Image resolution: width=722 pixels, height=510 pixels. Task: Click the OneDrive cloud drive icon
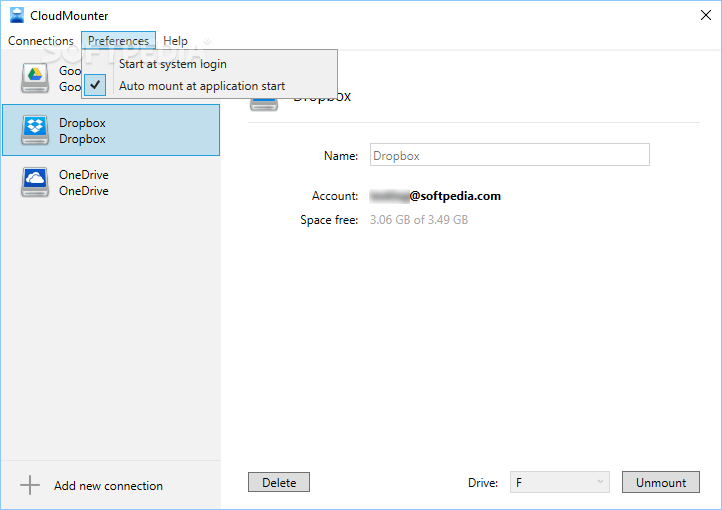tap(36, 182)
